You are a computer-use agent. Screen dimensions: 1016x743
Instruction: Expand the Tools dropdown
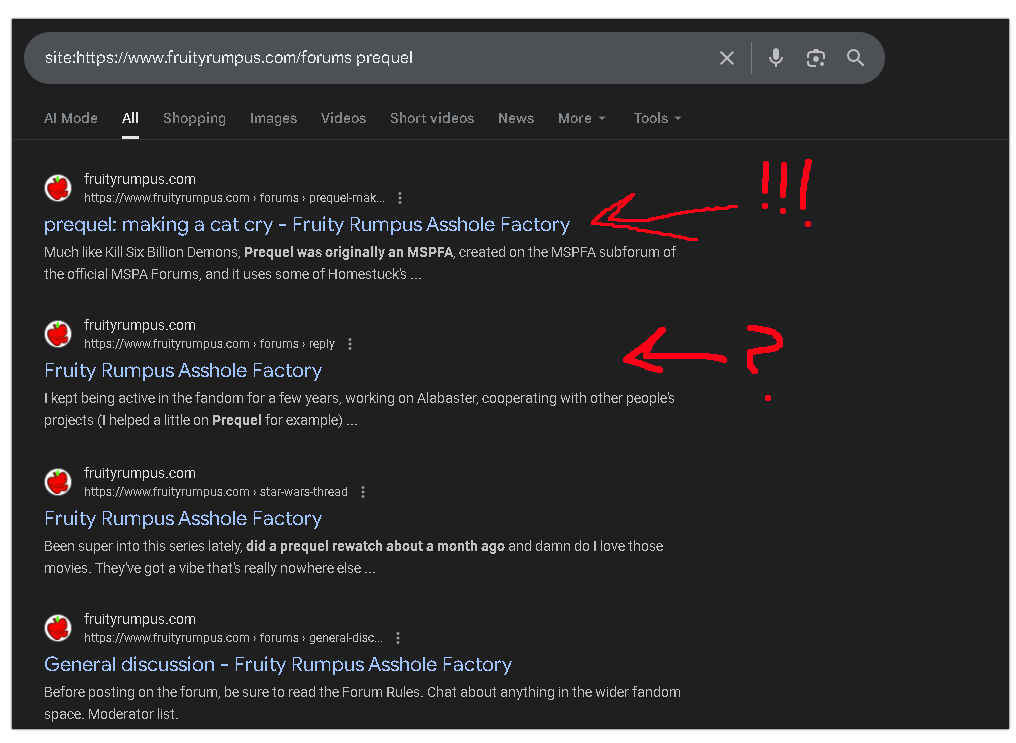pos(658,119)
